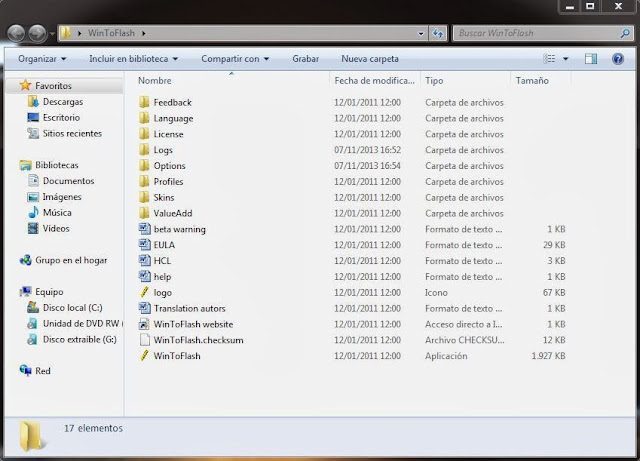Click the forward navigation arrow
640x461 pixels.
coord(37,33)
